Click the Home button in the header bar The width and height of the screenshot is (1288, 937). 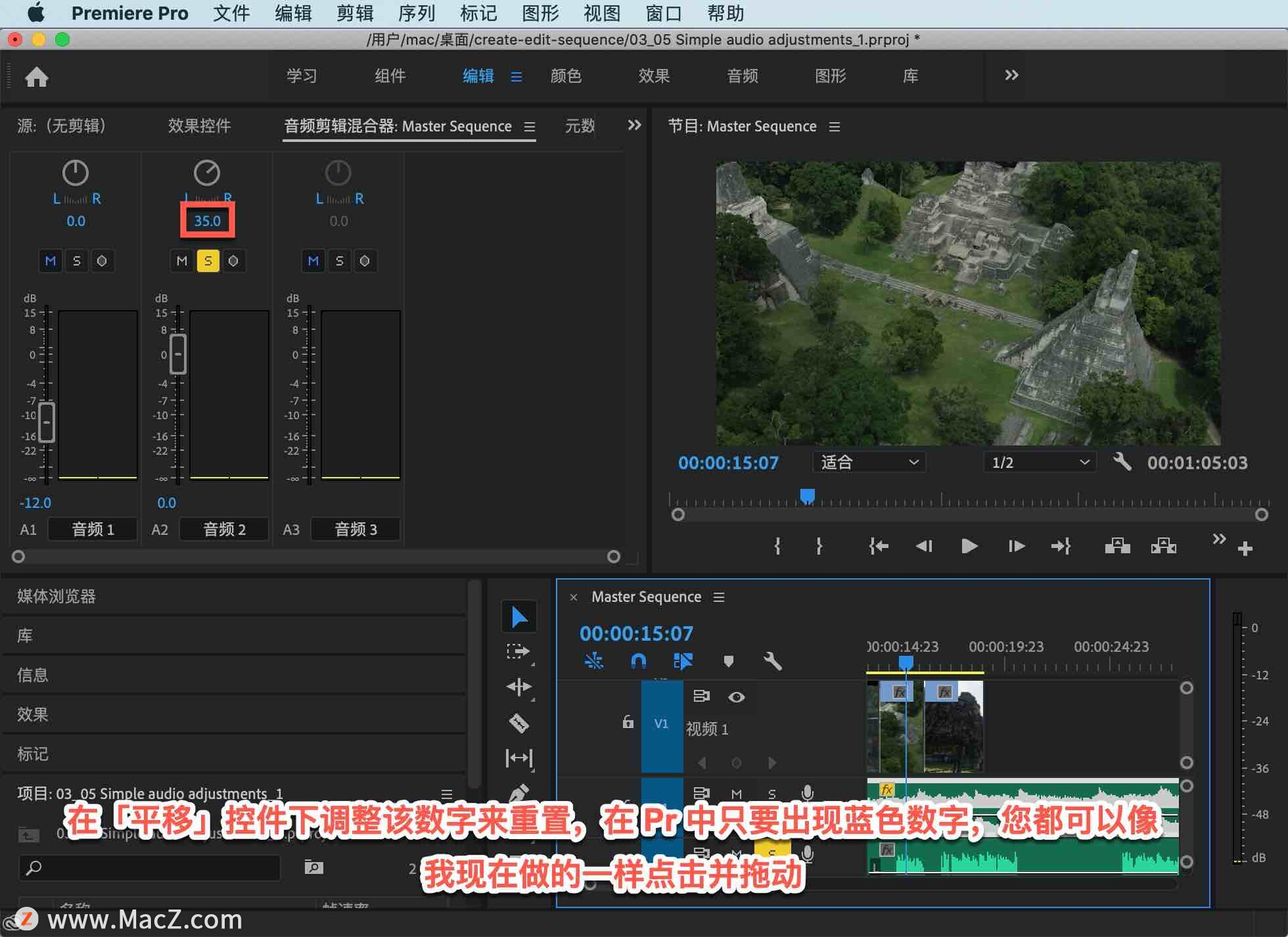tap(37, 76)
